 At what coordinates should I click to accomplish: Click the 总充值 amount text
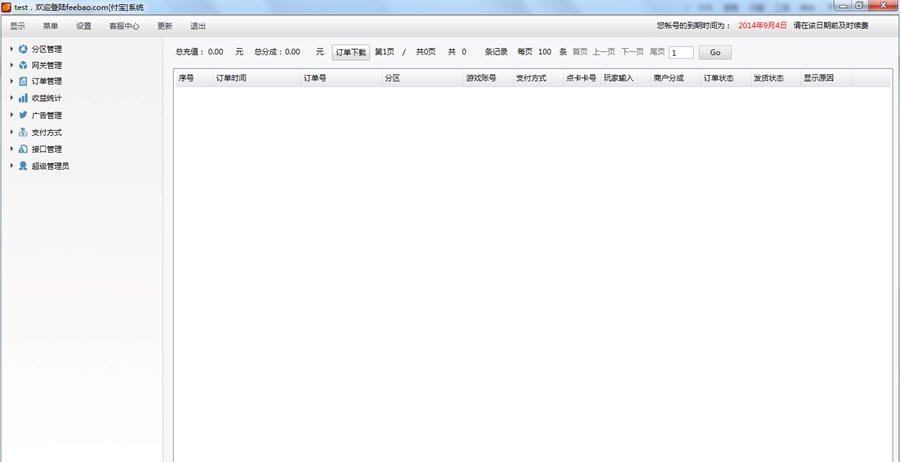(199, 52)
